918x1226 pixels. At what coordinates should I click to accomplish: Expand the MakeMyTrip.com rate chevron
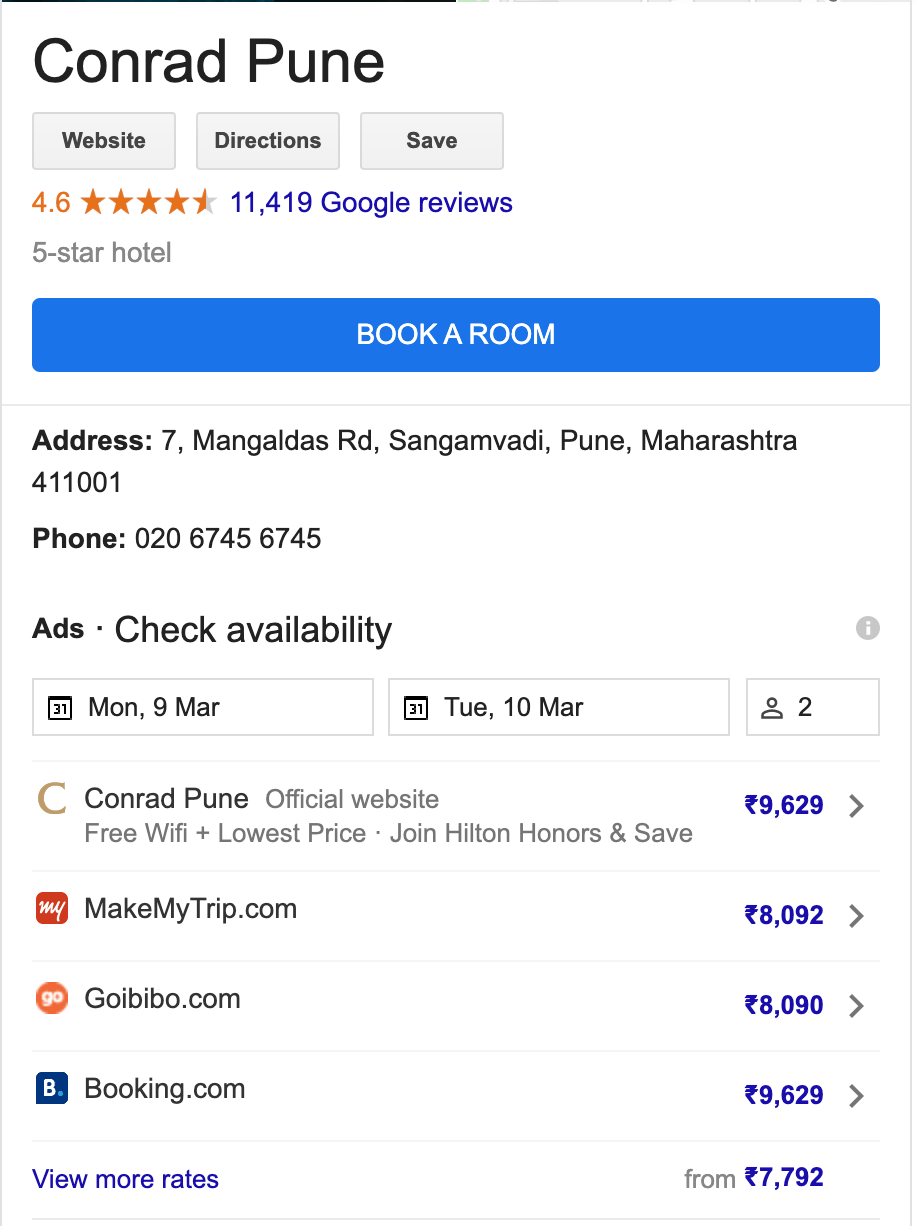856,916
